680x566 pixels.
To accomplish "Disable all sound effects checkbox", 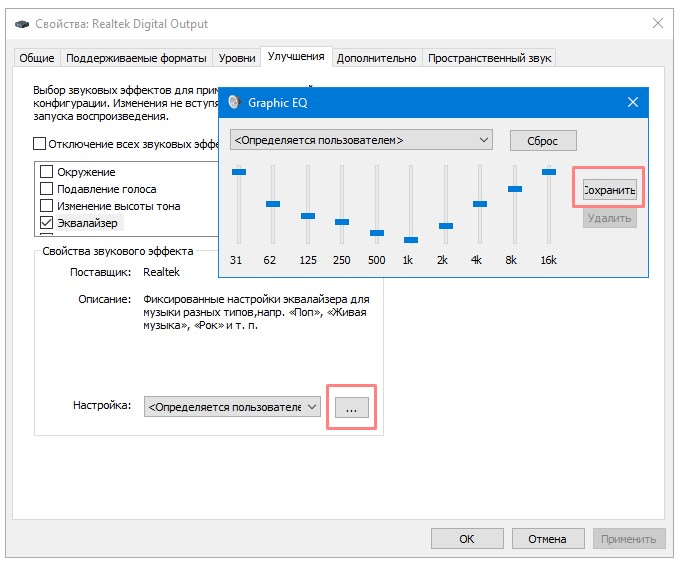I will [40, 144].
